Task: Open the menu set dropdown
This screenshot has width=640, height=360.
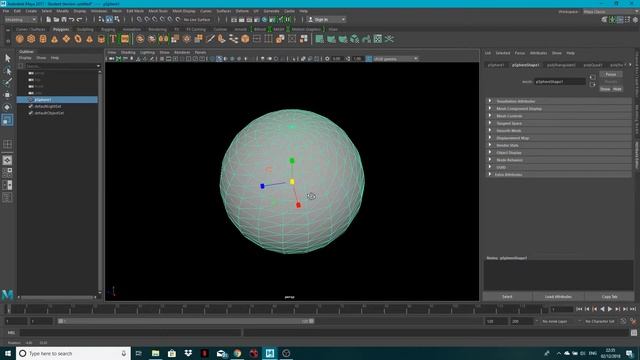Action: [20, 20]
